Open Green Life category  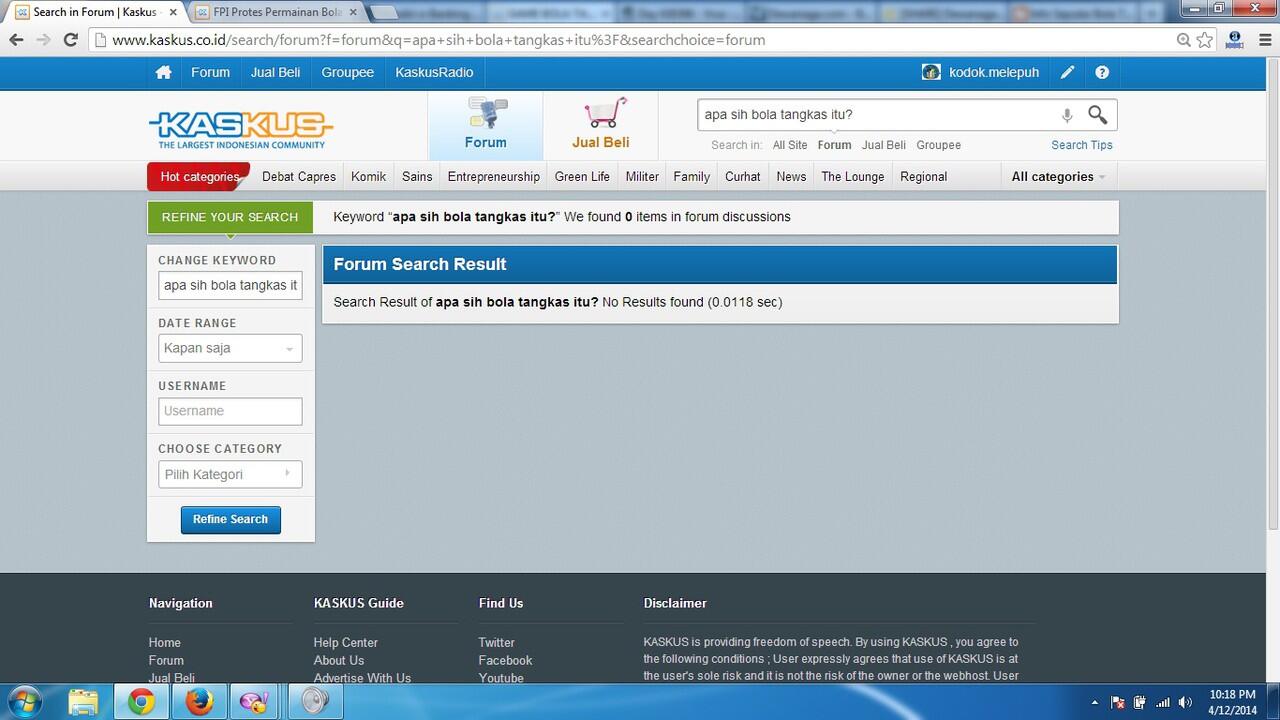pos(582,176)
